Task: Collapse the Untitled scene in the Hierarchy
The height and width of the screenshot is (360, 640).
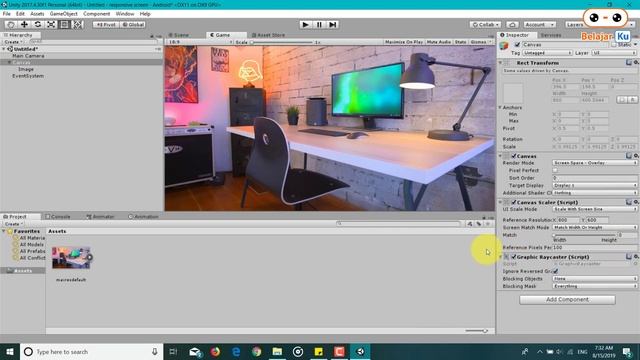Action: (x=4, y=49)
